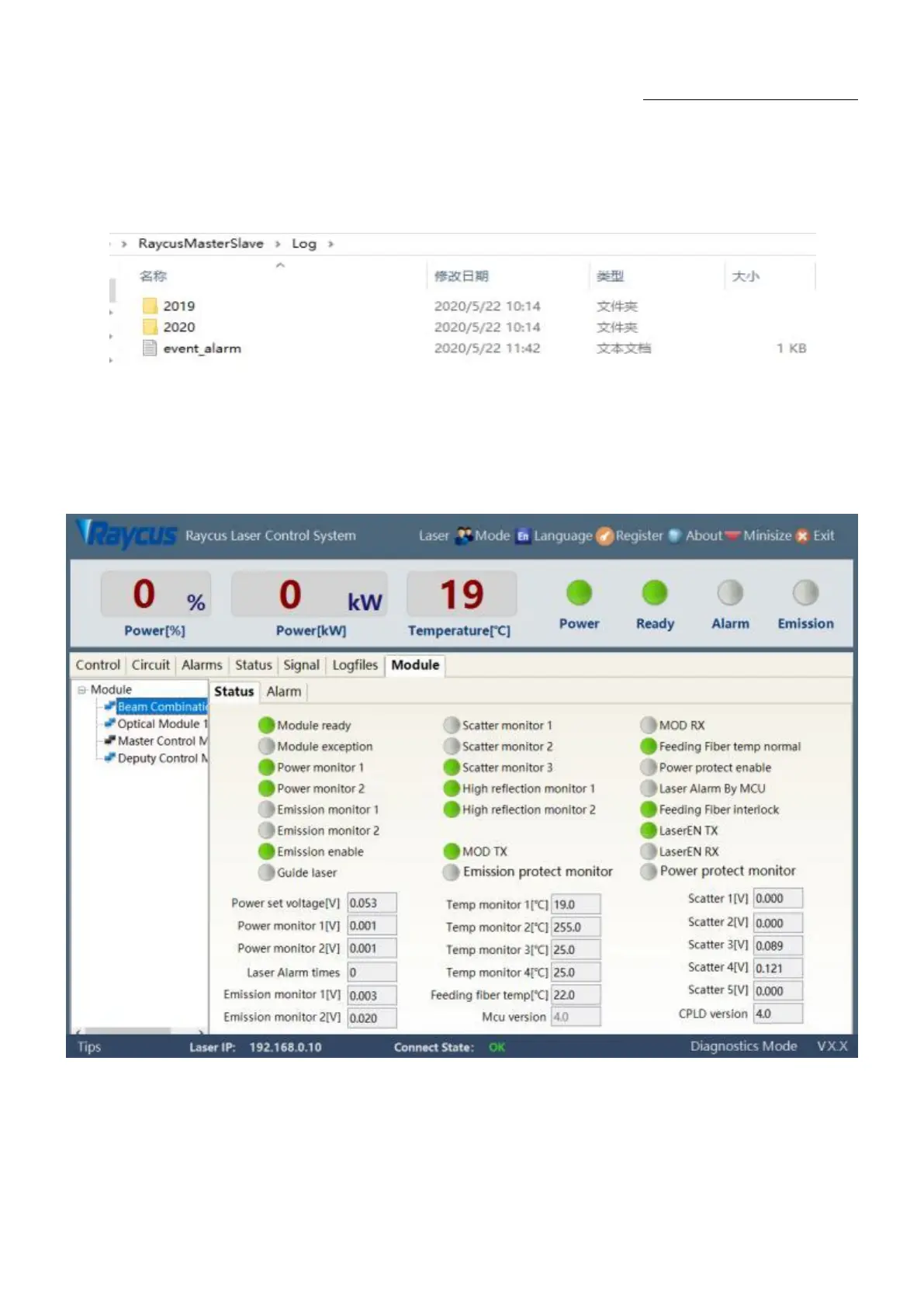Switch to the Circuit tab
Image resolution: width=924 pixels, height=1307 pixels.
(x=151, y=665)
